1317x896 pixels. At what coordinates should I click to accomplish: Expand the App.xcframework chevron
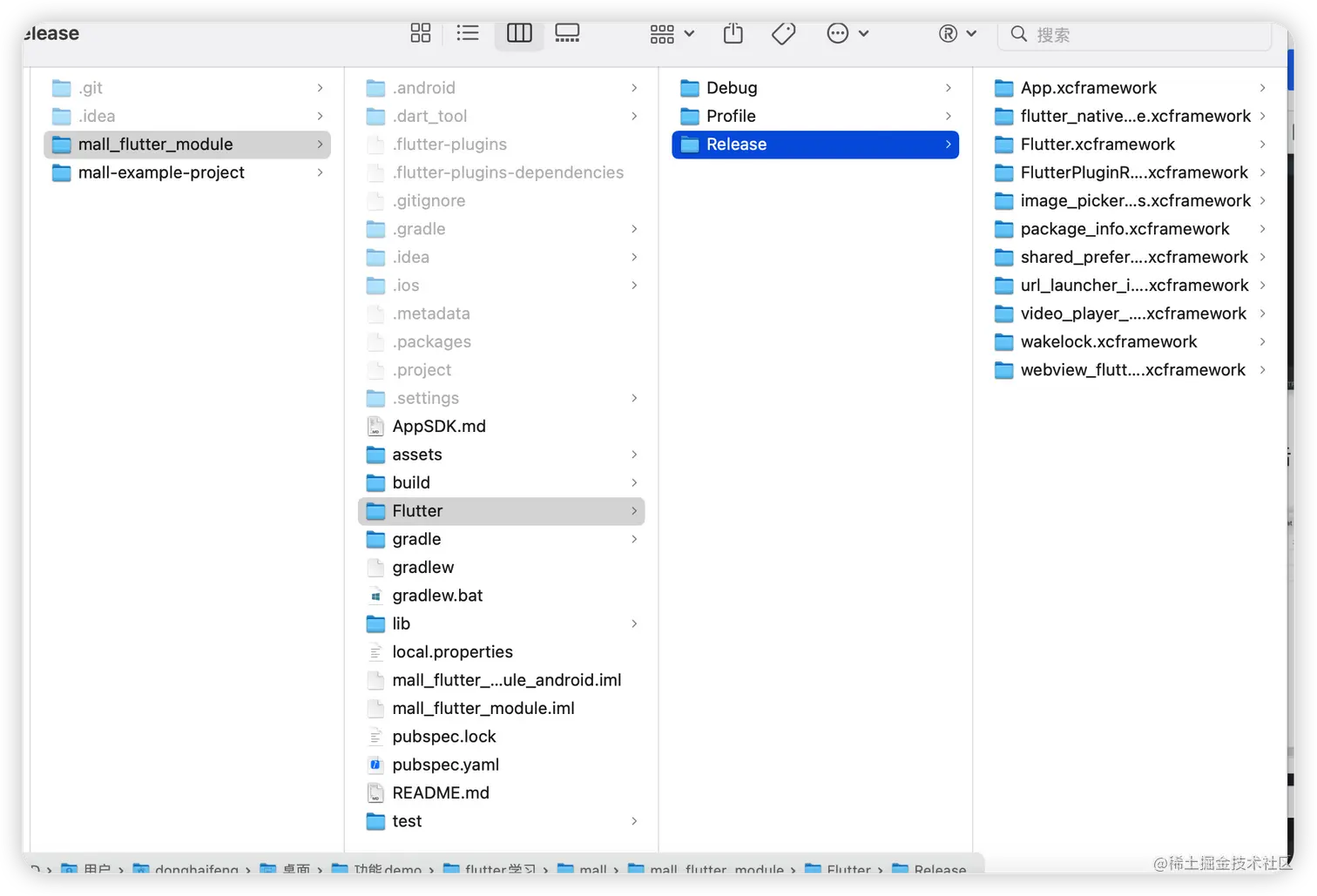point(1262,88)
